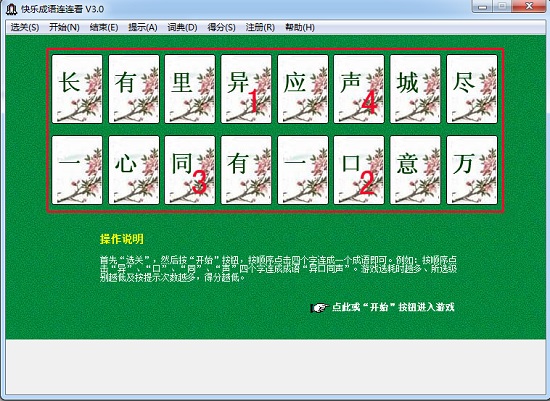Select the 心 character card
The image size is (550, 401).
point(134,170)
